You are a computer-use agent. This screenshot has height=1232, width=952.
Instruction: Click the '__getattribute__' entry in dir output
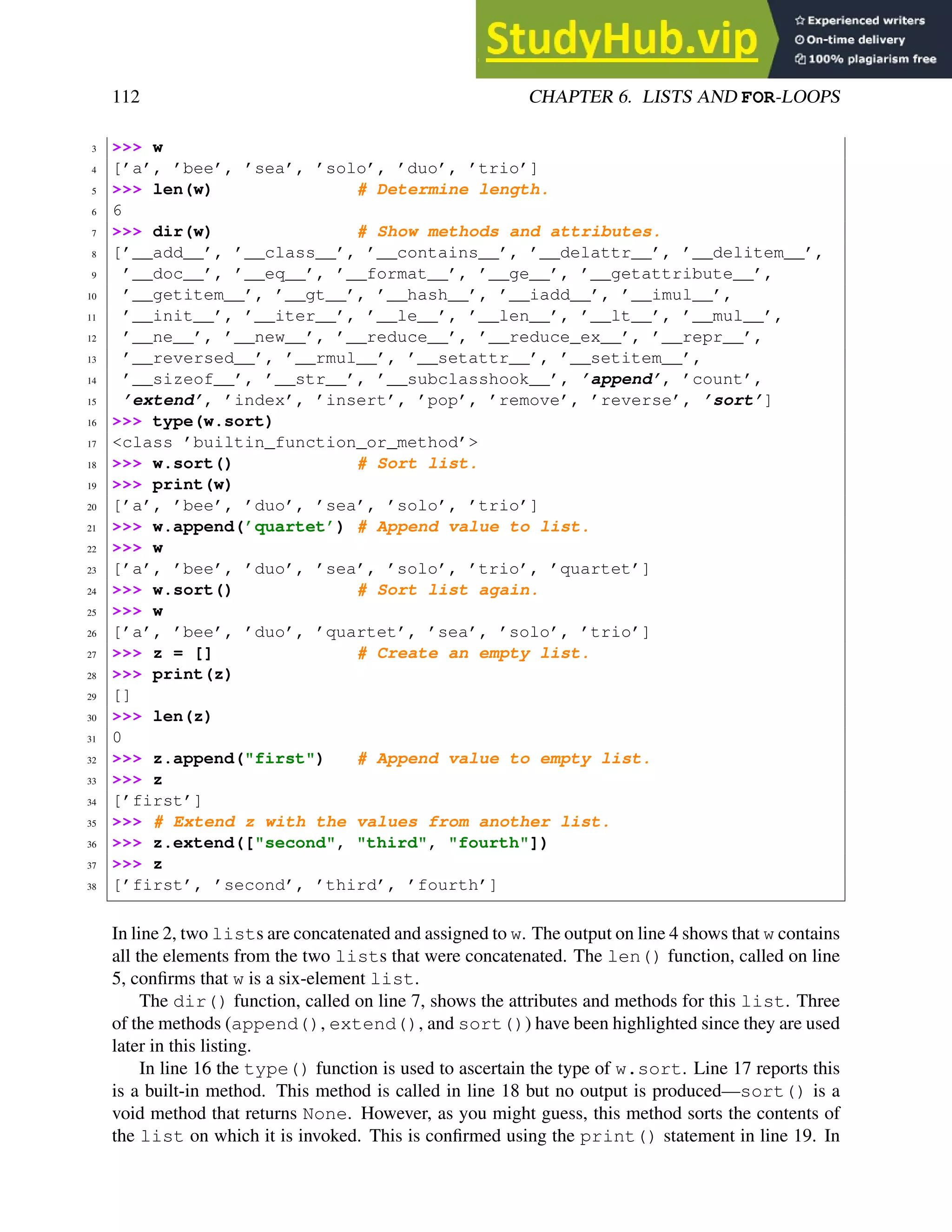point(671,274)
